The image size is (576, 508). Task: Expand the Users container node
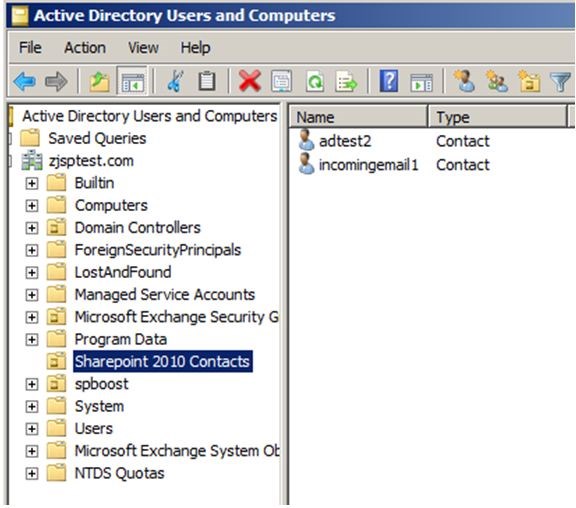(x=32, y=429)
